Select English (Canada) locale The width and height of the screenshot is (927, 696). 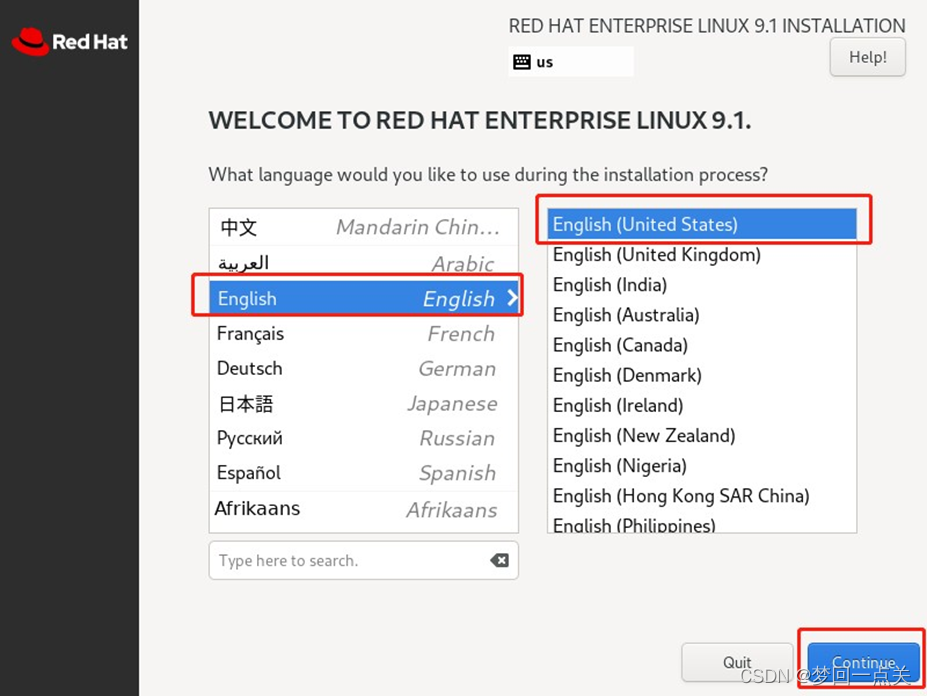(x=702, y=345)
